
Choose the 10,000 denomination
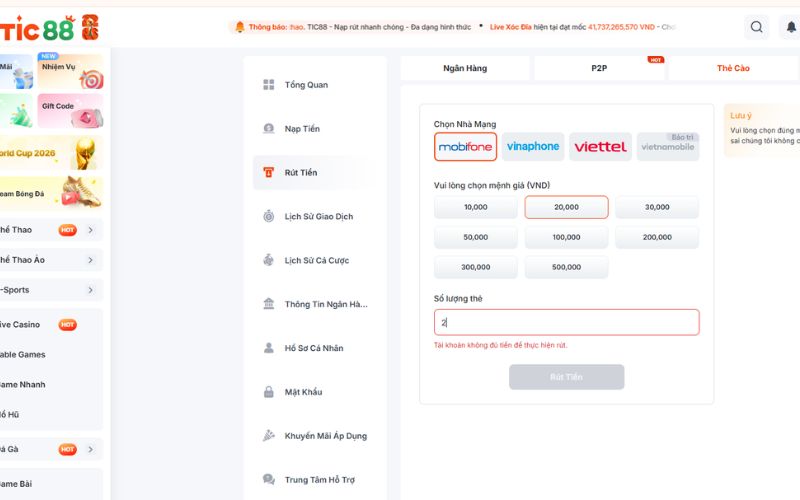click(x=476, y=207)
